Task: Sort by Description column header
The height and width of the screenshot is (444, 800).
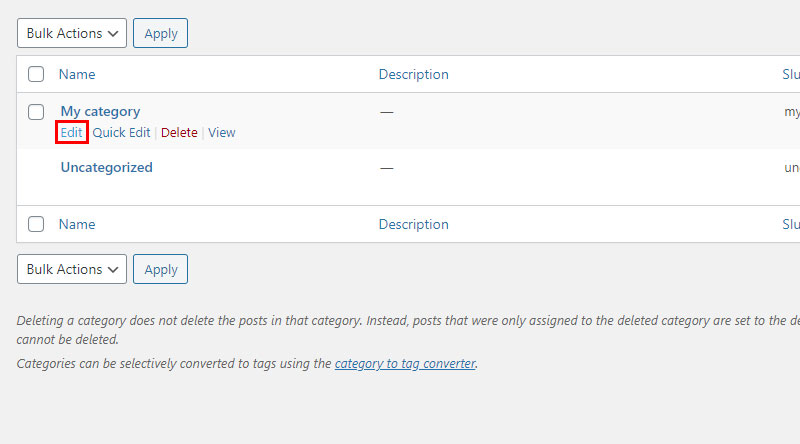Action: tap(413, 75)
